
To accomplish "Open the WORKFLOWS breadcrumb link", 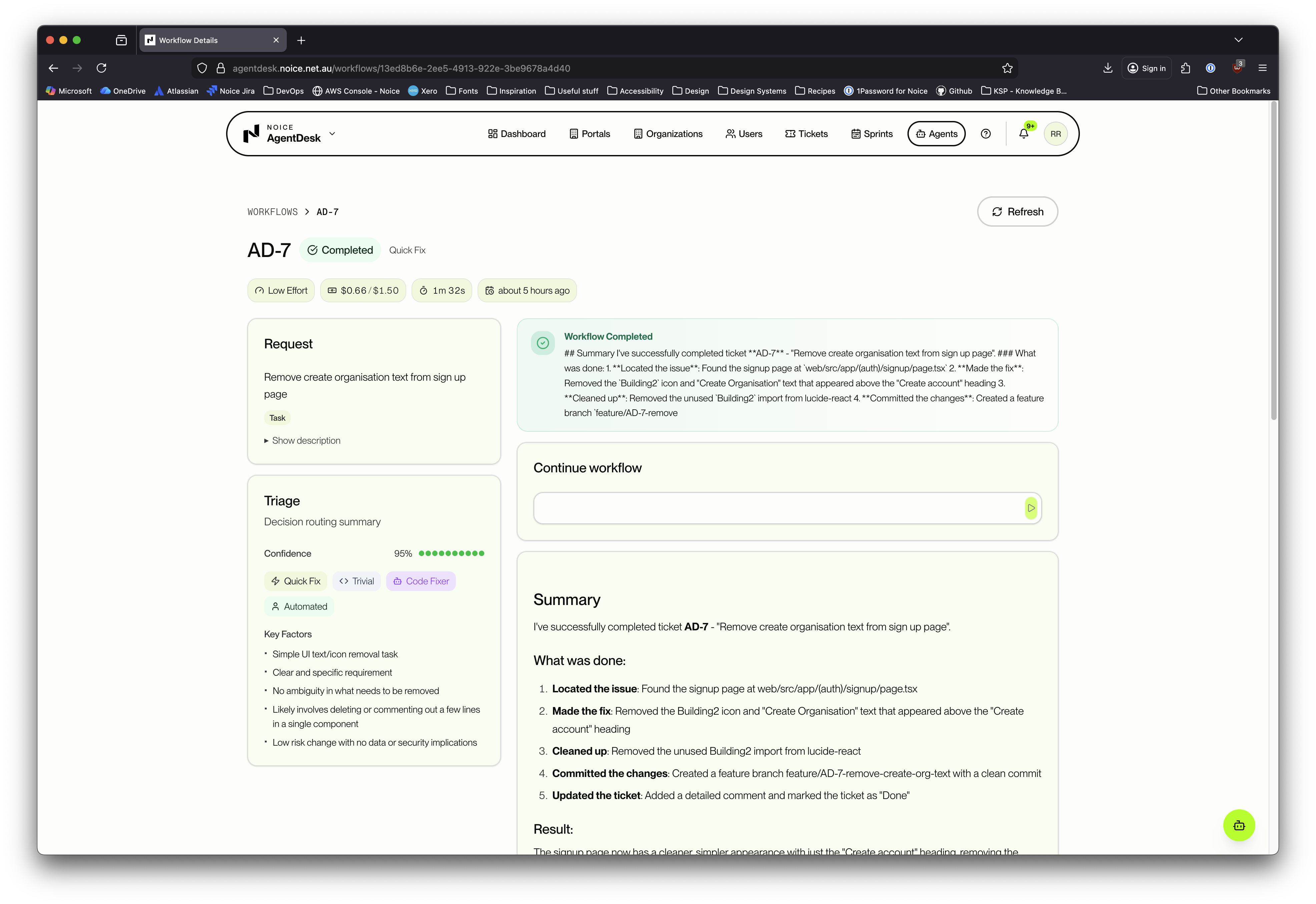I will (x=272, y=211).
